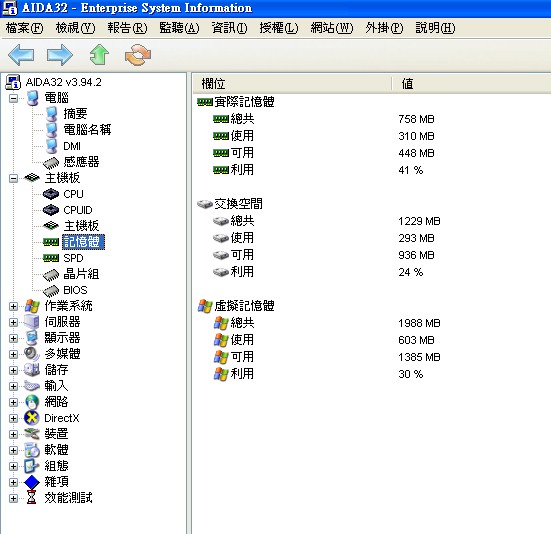Click the 758 MB value
This screenshot has height=534, width=551.
click(416, 119)
